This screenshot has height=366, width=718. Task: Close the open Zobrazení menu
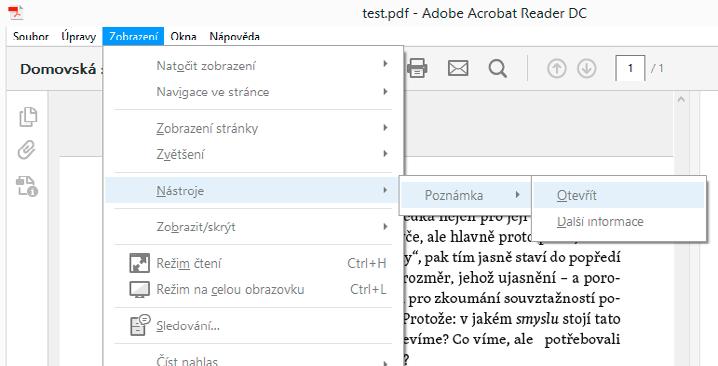(x=133, y=37)
